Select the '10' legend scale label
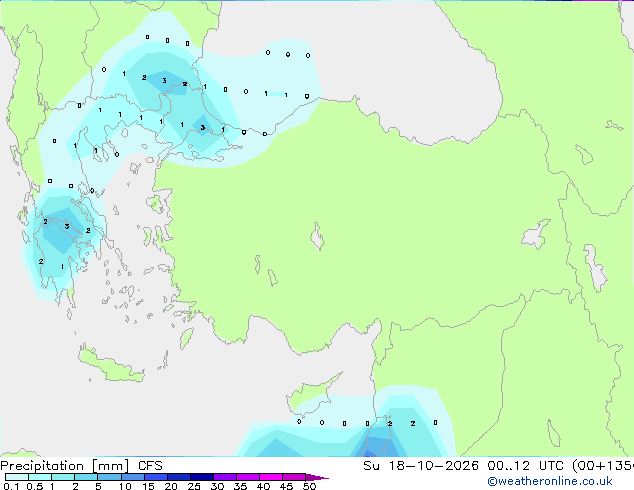Screen dimensions: 634x490 coord(125,486)
